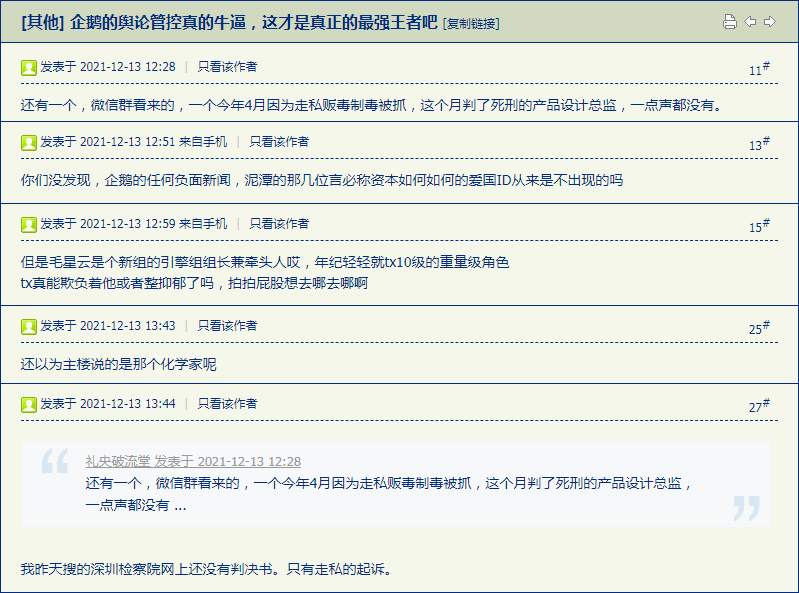The height and width of the screenshot is (593, 799).
Task: Go to previous thread with left arrow icon
Action: point(750,22)
